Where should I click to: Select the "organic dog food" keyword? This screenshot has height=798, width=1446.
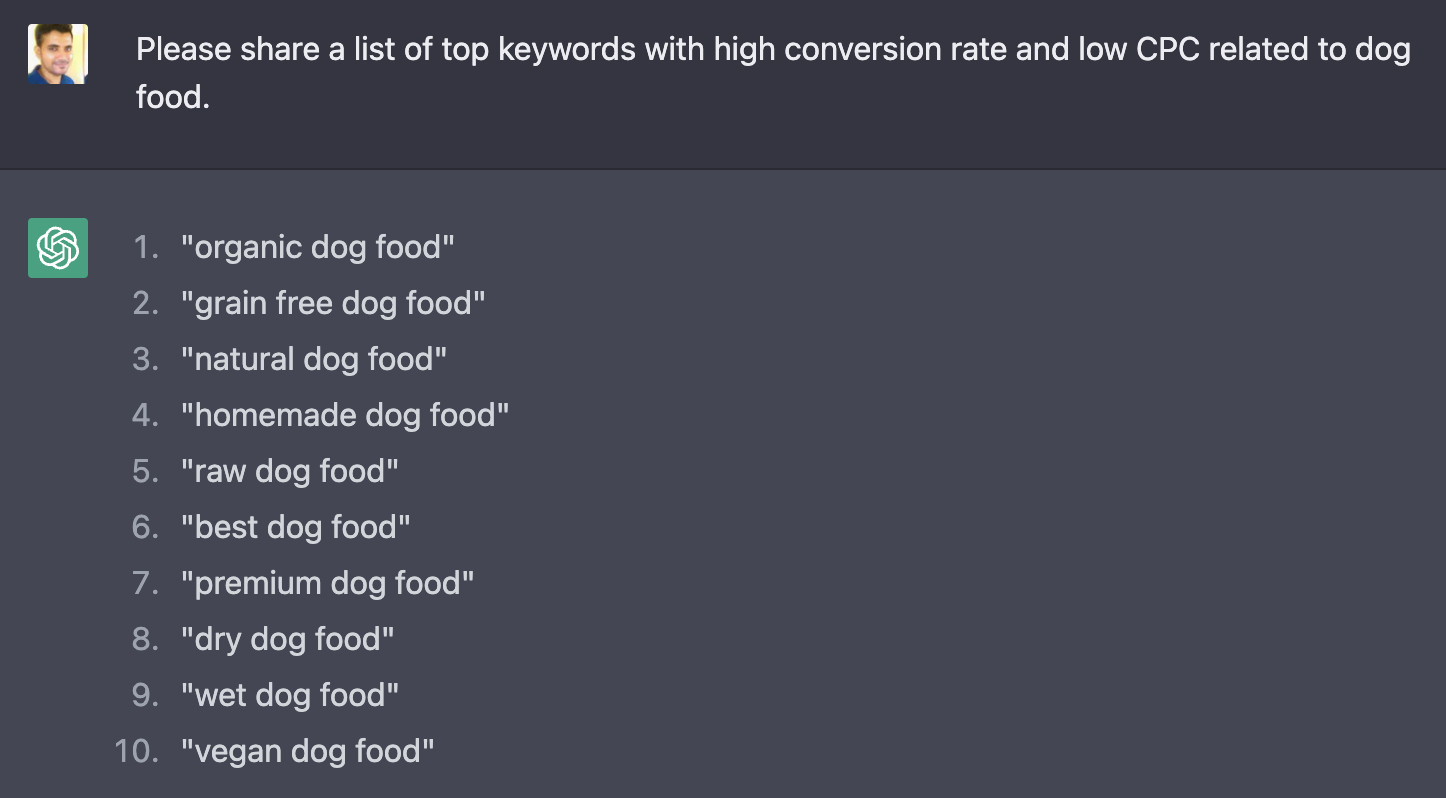[x=318, y=247]
